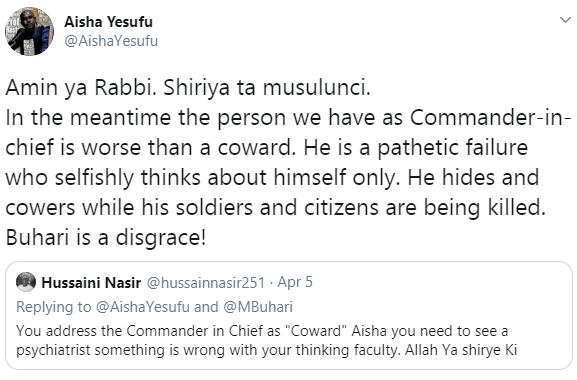The image size is (577, 380).
Task: Open the Hussaini Nasir author name
Action: 91,283
